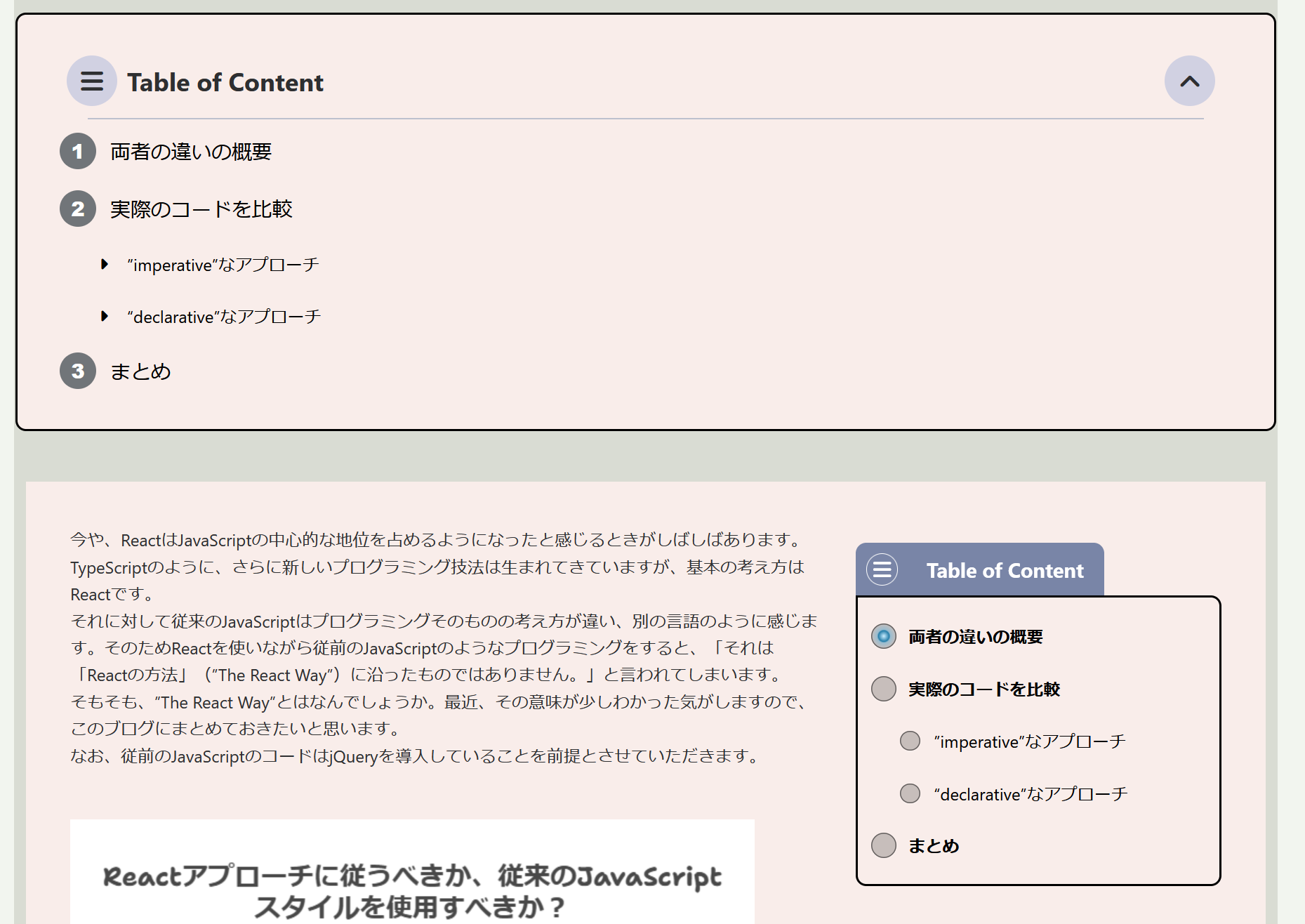Screen dimensions: 1305x924
Task: Select the sidebar radio for 両者の違いの概要
Action: click(884, 636)
